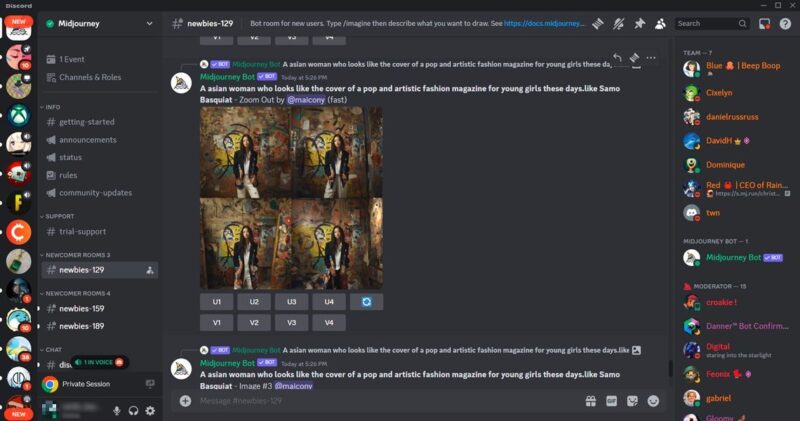Open the Midjourney server dropdown
The image size is (800, 421).
[x=149, y=23]
